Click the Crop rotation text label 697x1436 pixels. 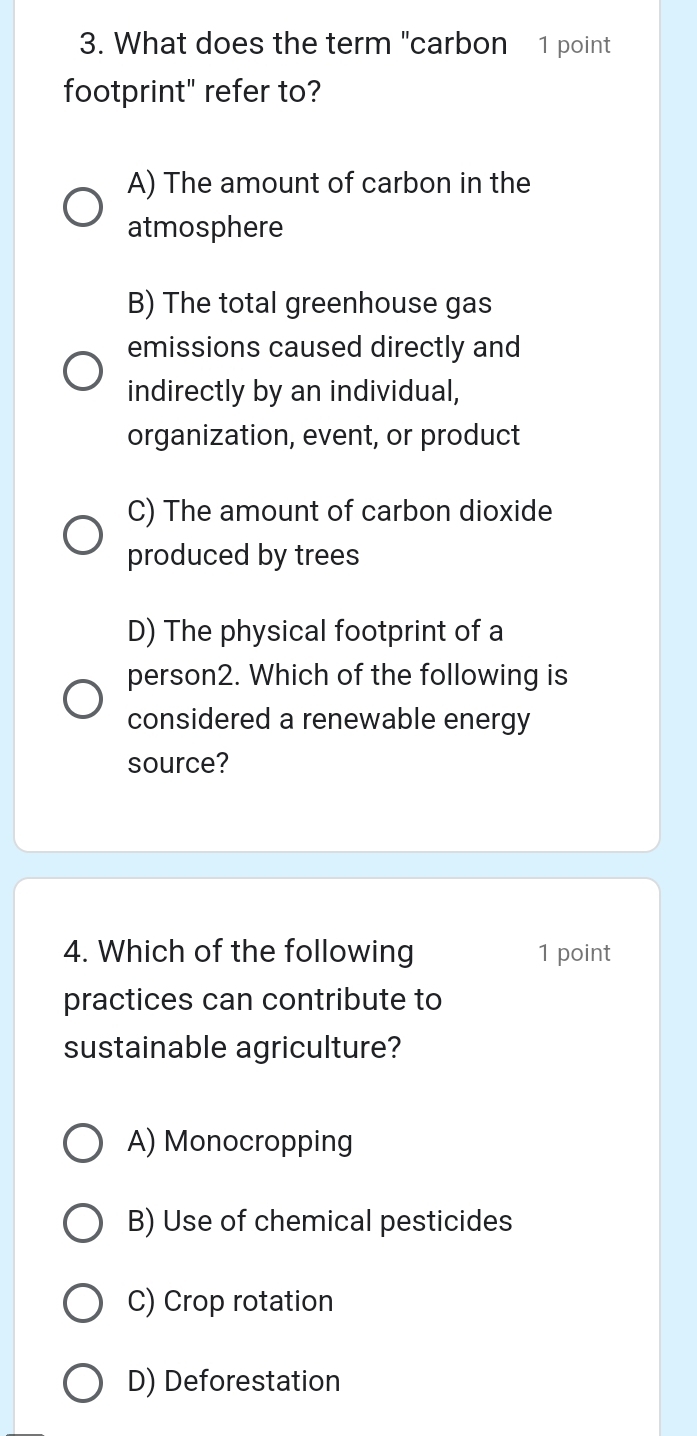coord(231,1302)
